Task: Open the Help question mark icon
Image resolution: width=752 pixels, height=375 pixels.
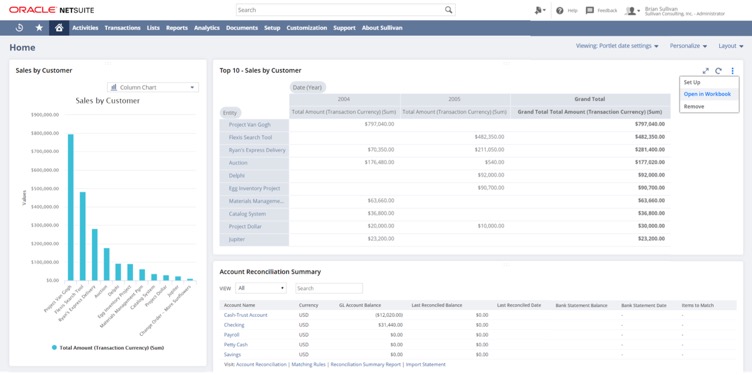Action: [560, 10]
